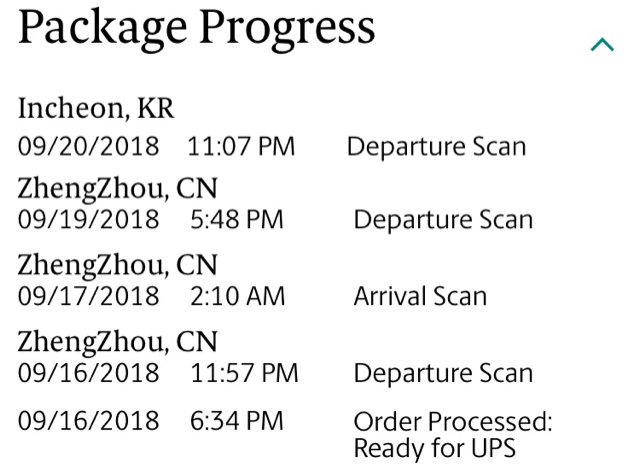640x470 pixels.
Task: Click the 2:10 AM time entry
Action: coord(238,296)
